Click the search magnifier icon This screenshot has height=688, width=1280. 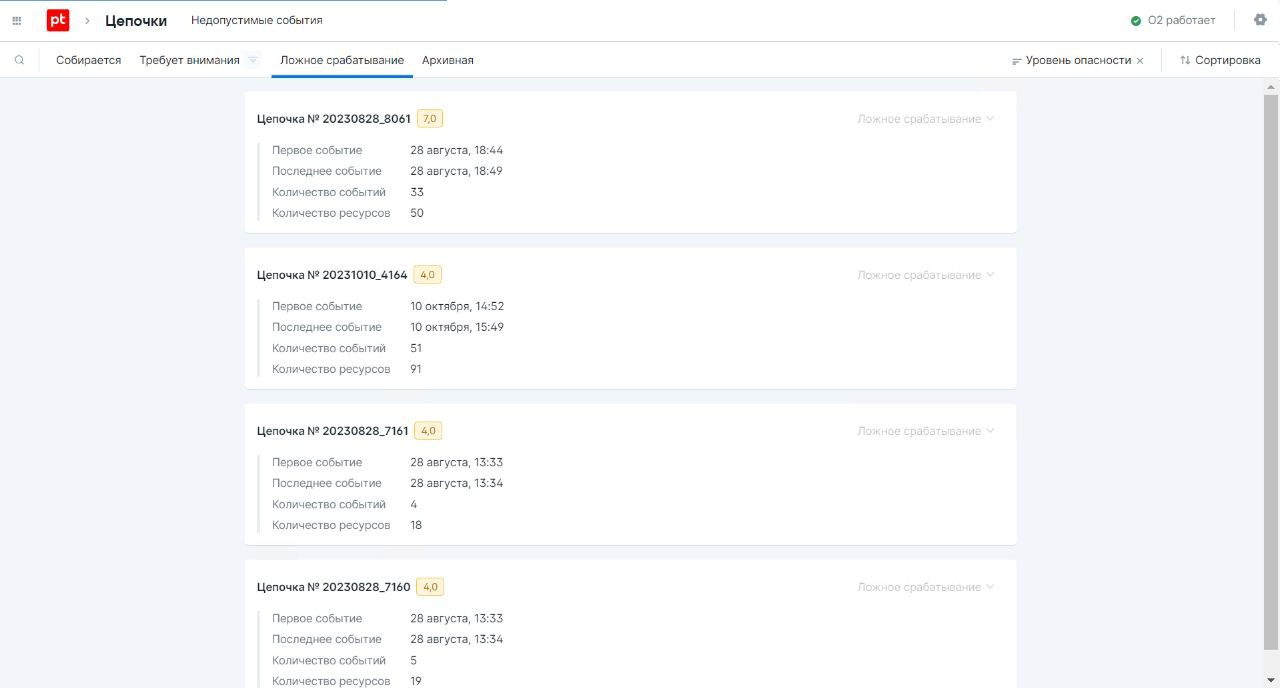19,60
